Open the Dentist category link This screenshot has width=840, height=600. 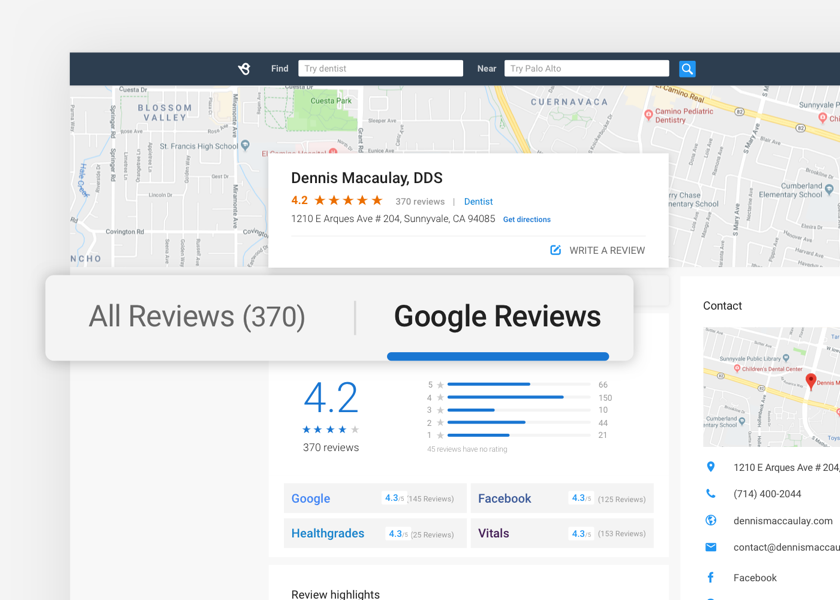[x=478, y=201]
